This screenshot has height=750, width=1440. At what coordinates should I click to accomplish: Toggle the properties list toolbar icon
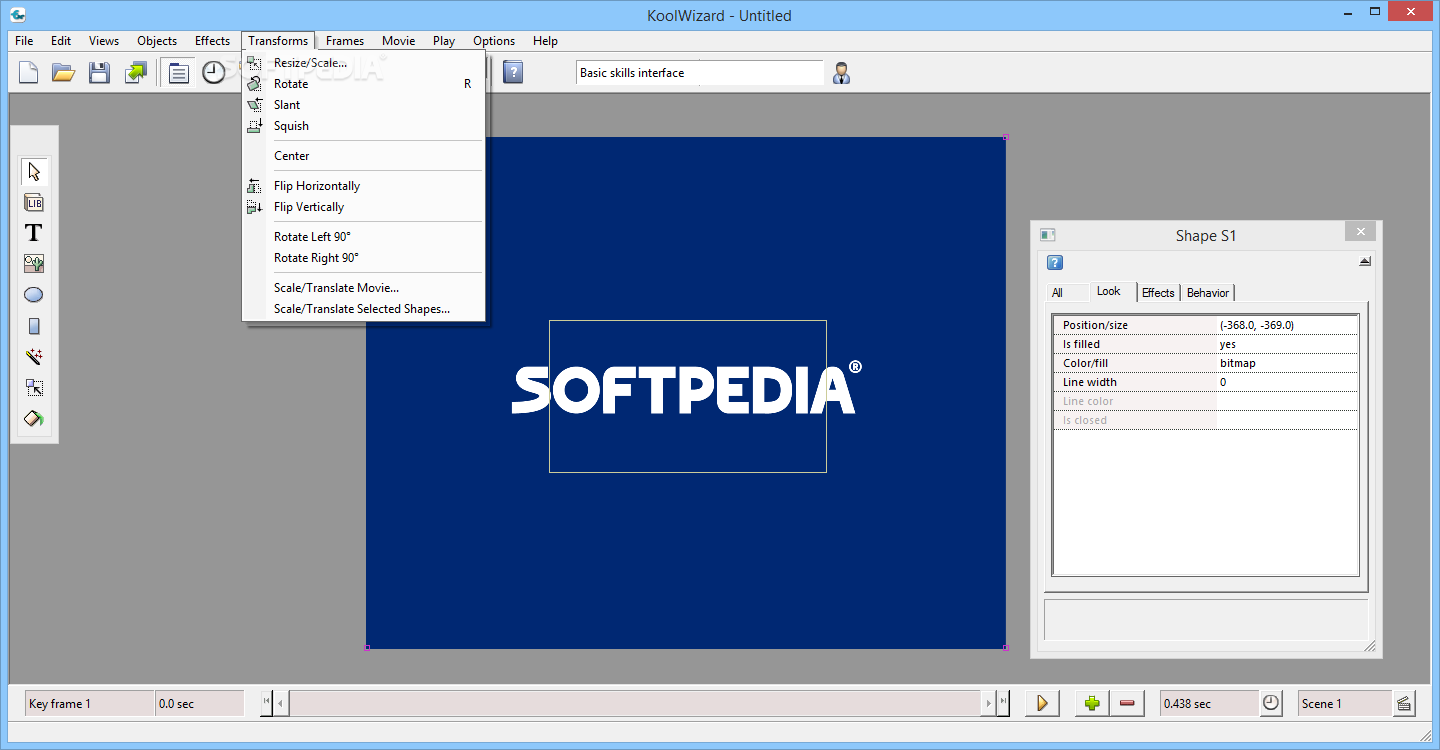click(x=179, y=72)
